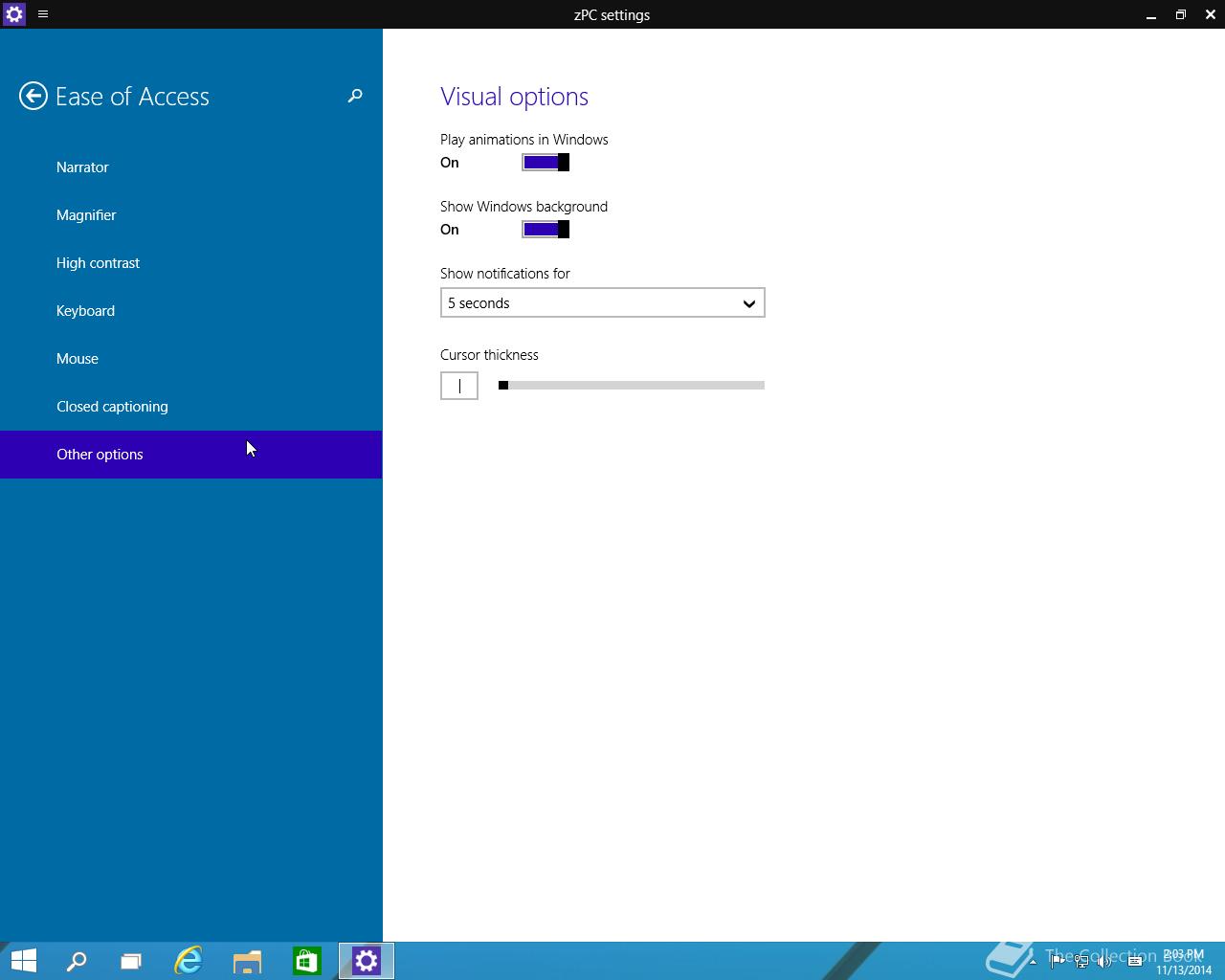Viewport: 1225px width, 980px height.
Task: Restore down the zPC settings window
Action: pos(1181,14)
